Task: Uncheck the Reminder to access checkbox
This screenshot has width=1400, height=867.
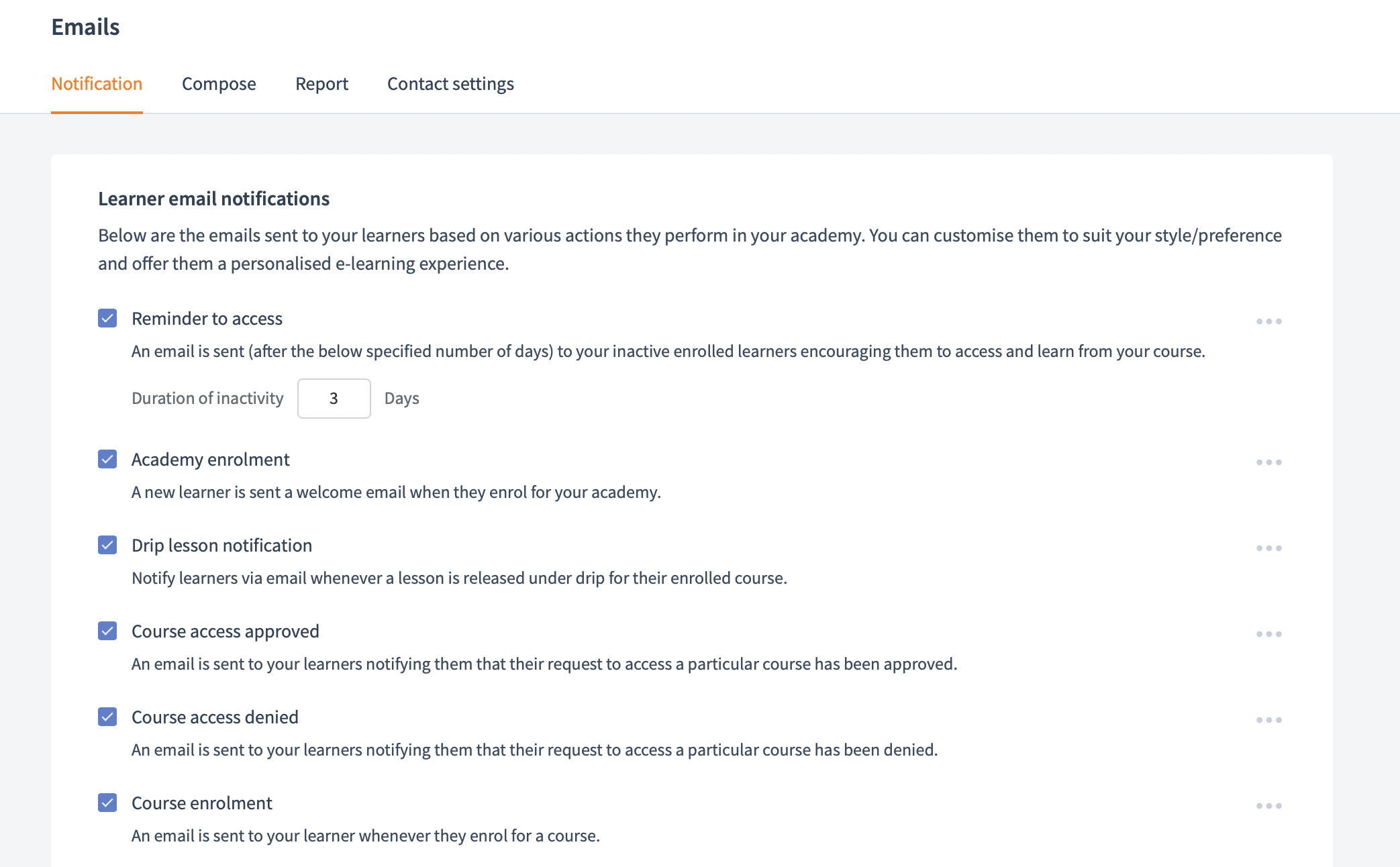Action: point(107,318)
